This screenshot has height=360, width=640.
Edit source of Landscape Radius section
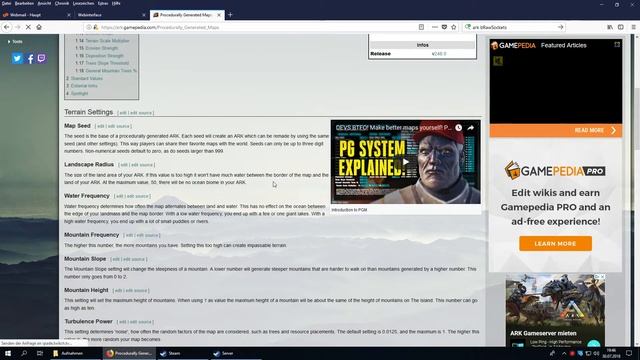(x=141, y=165)
